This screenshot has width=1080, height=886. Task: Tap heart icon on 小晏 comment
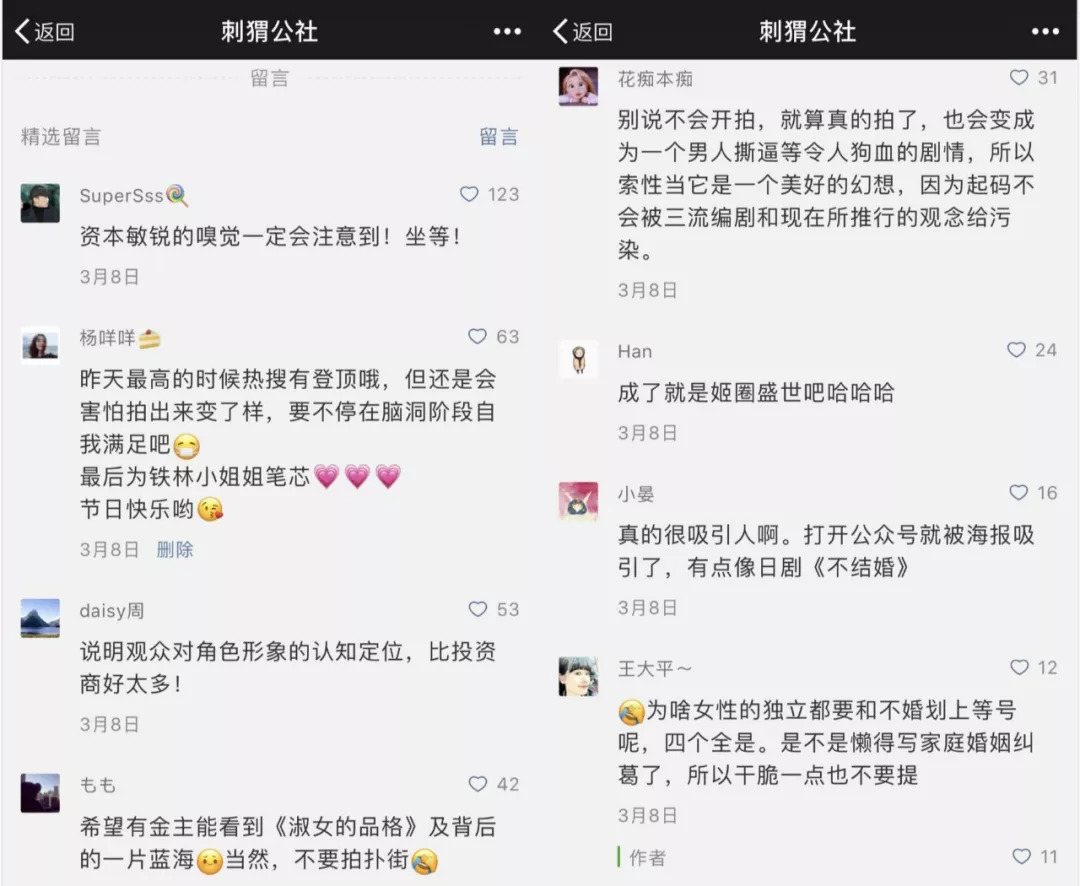tap(1019, 492)
